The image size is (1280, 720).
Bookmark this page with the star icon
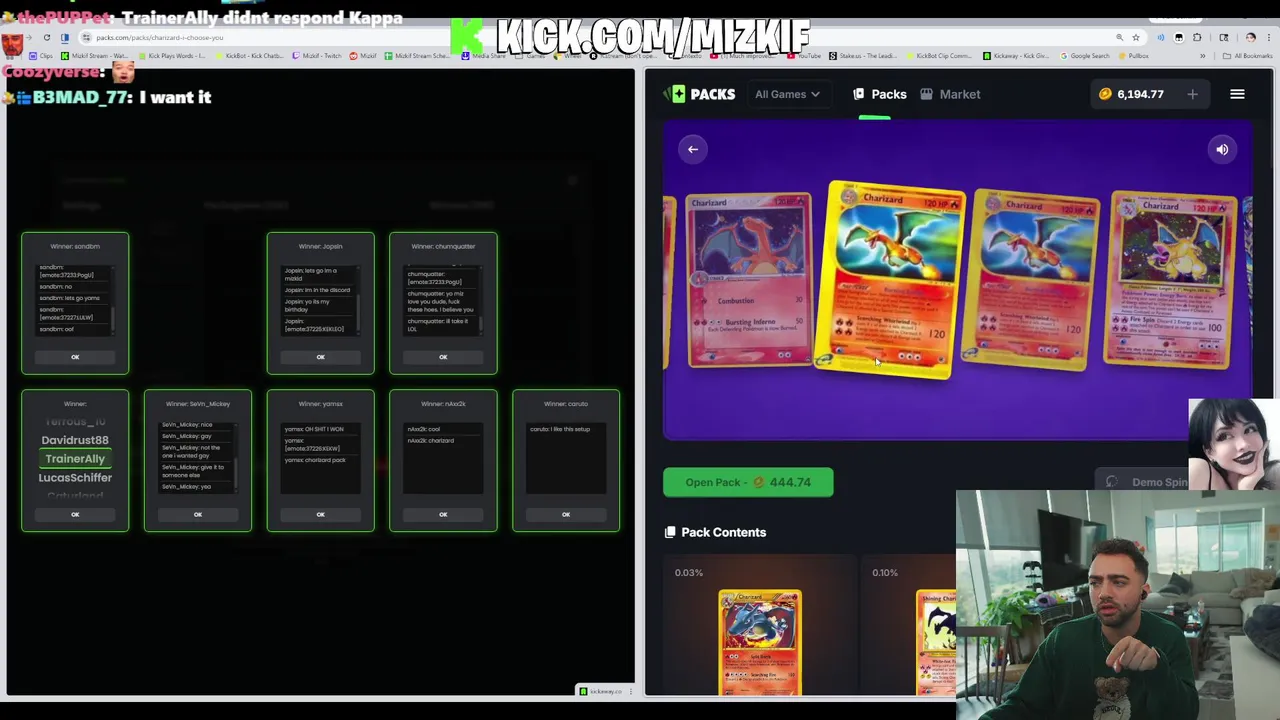pyautogui.click(x=1136, y=38)
